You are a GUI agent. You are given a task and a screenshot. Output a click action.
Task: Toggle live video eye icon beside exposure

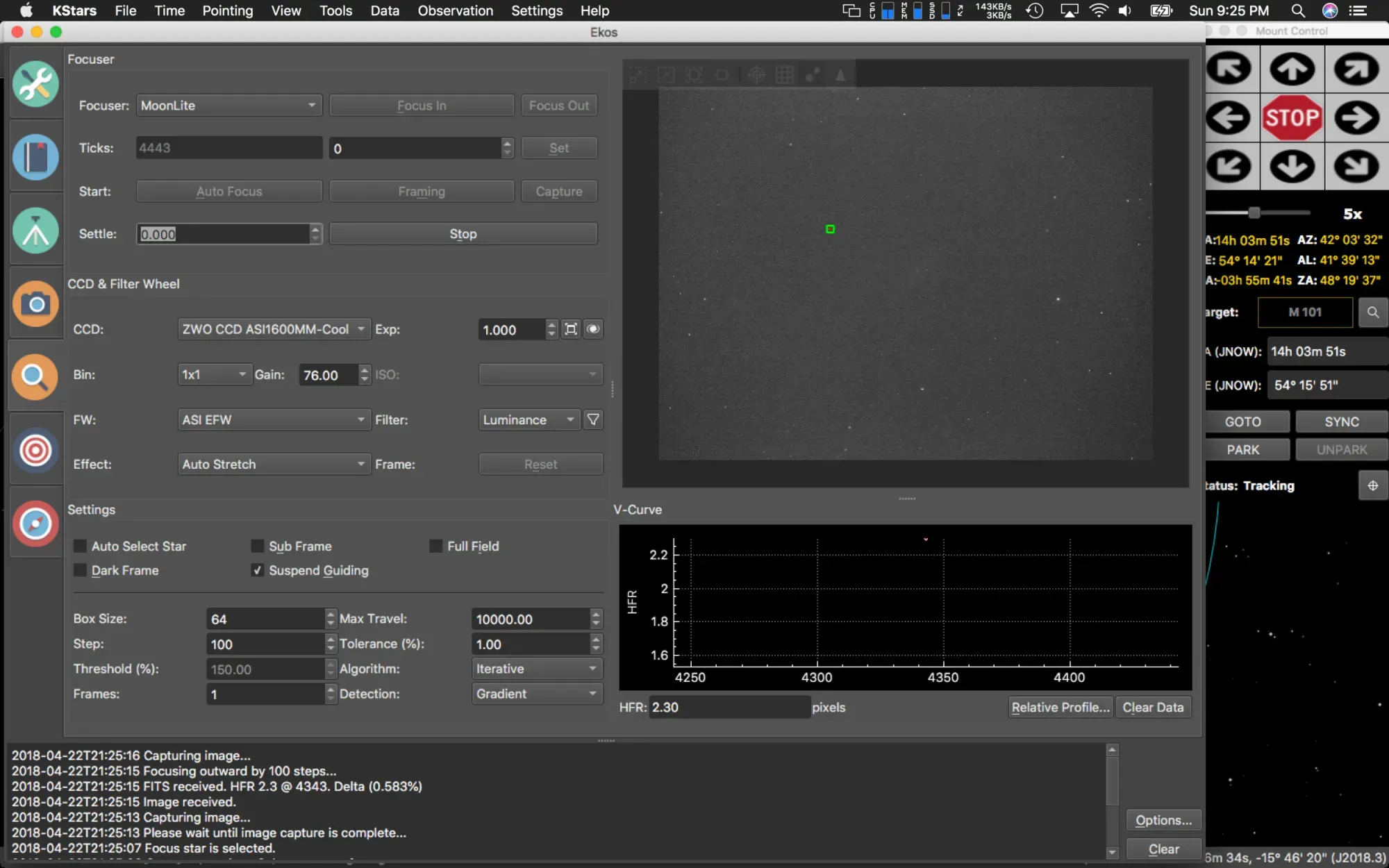tap(593, 329)
